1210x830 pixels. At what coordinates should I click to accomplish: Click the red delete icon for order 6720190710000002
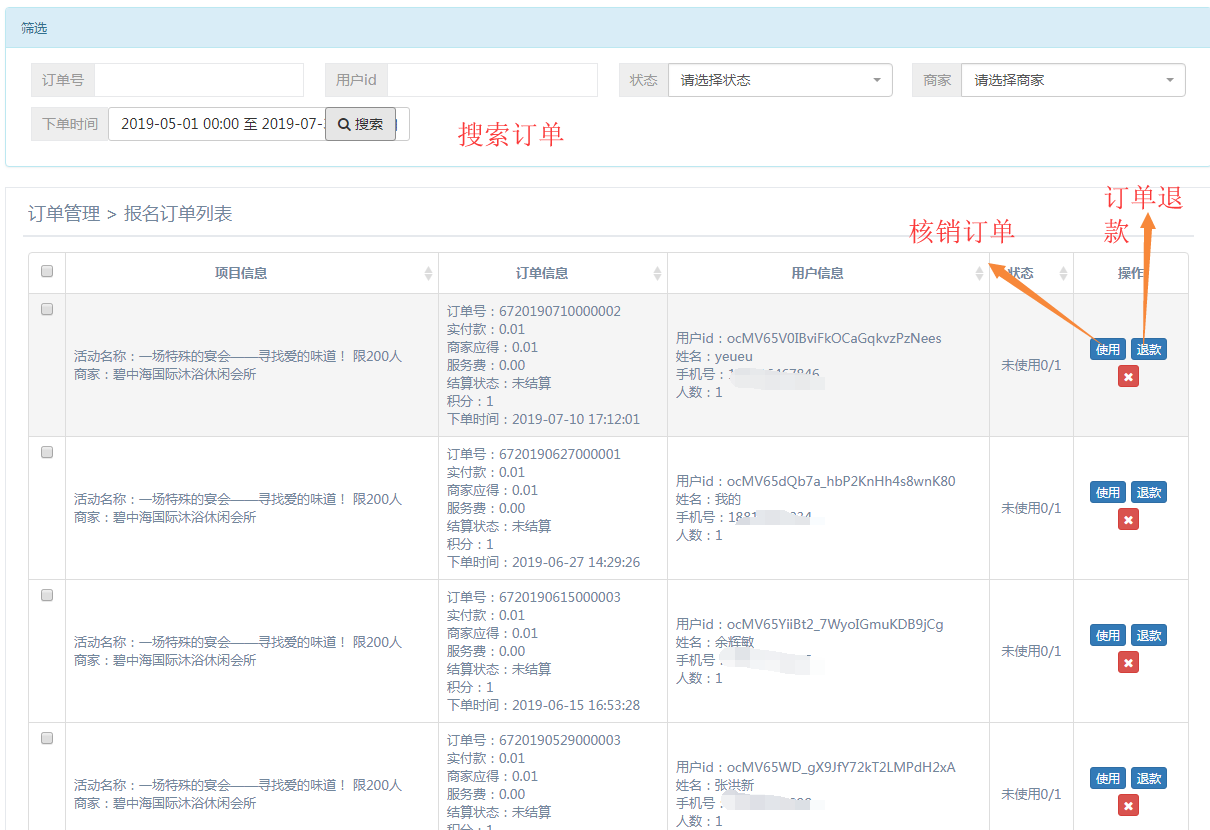pyautogui.click(x=1128, y=376)
